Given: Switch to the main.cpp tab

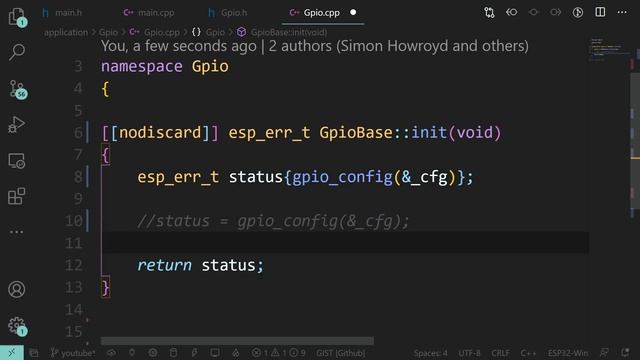Looking at the screenshot, I should pyautogui.click(x=149, y=13).
